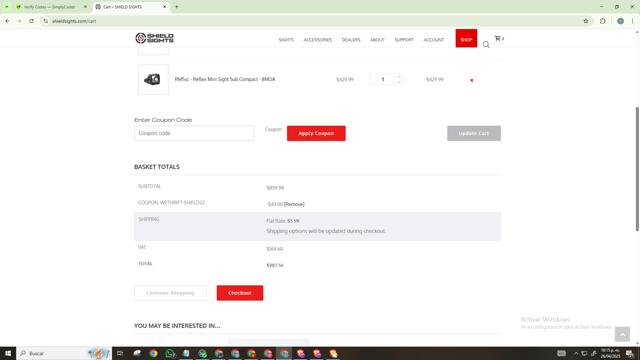The height and width of the screenshot is (360, 640).
Task: Open the touch keyboard tray icon
Action: [562, 353]
